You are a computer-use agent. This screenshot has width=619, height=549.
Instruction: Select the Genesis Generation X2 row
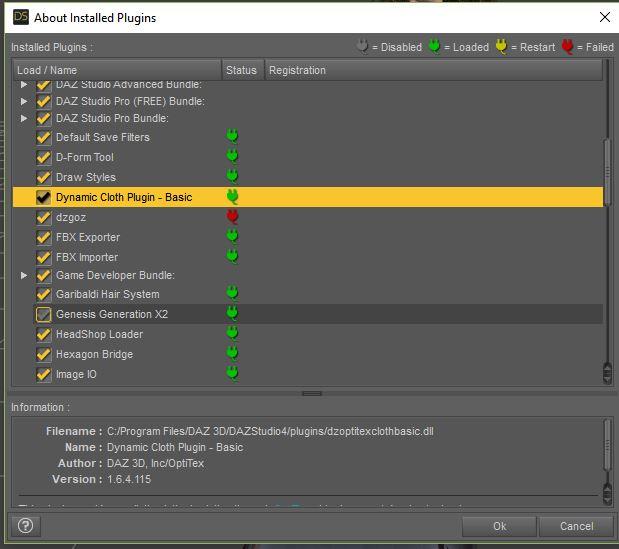tap(308, 314)
